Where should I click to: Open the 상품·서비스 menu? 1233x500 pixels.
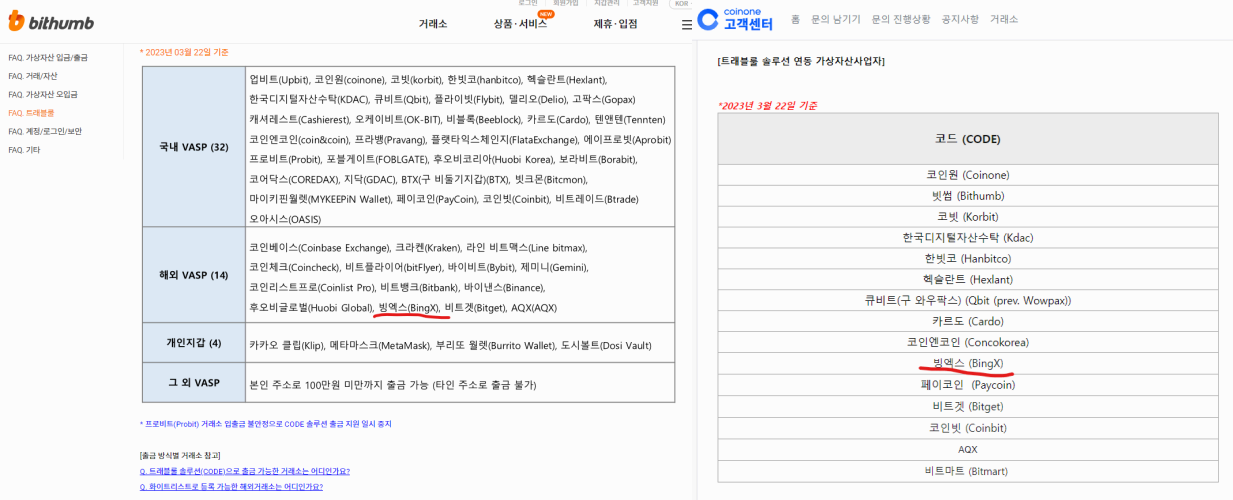coord(520,24)
